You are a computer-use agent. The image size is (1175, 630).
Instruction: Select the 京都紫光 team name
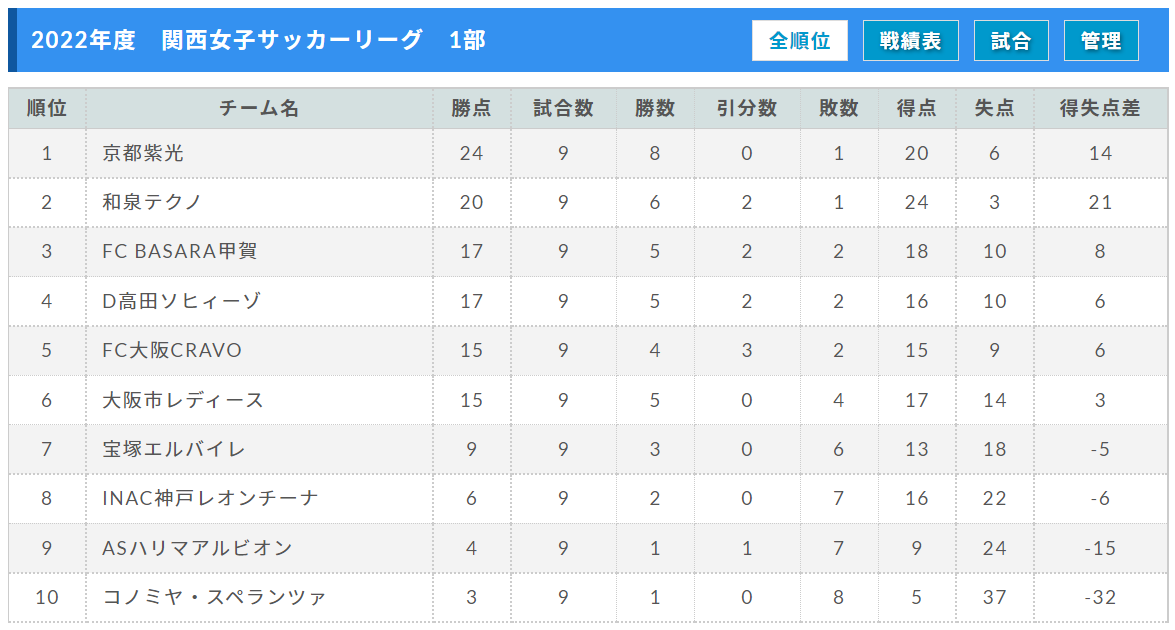point(143,154)
